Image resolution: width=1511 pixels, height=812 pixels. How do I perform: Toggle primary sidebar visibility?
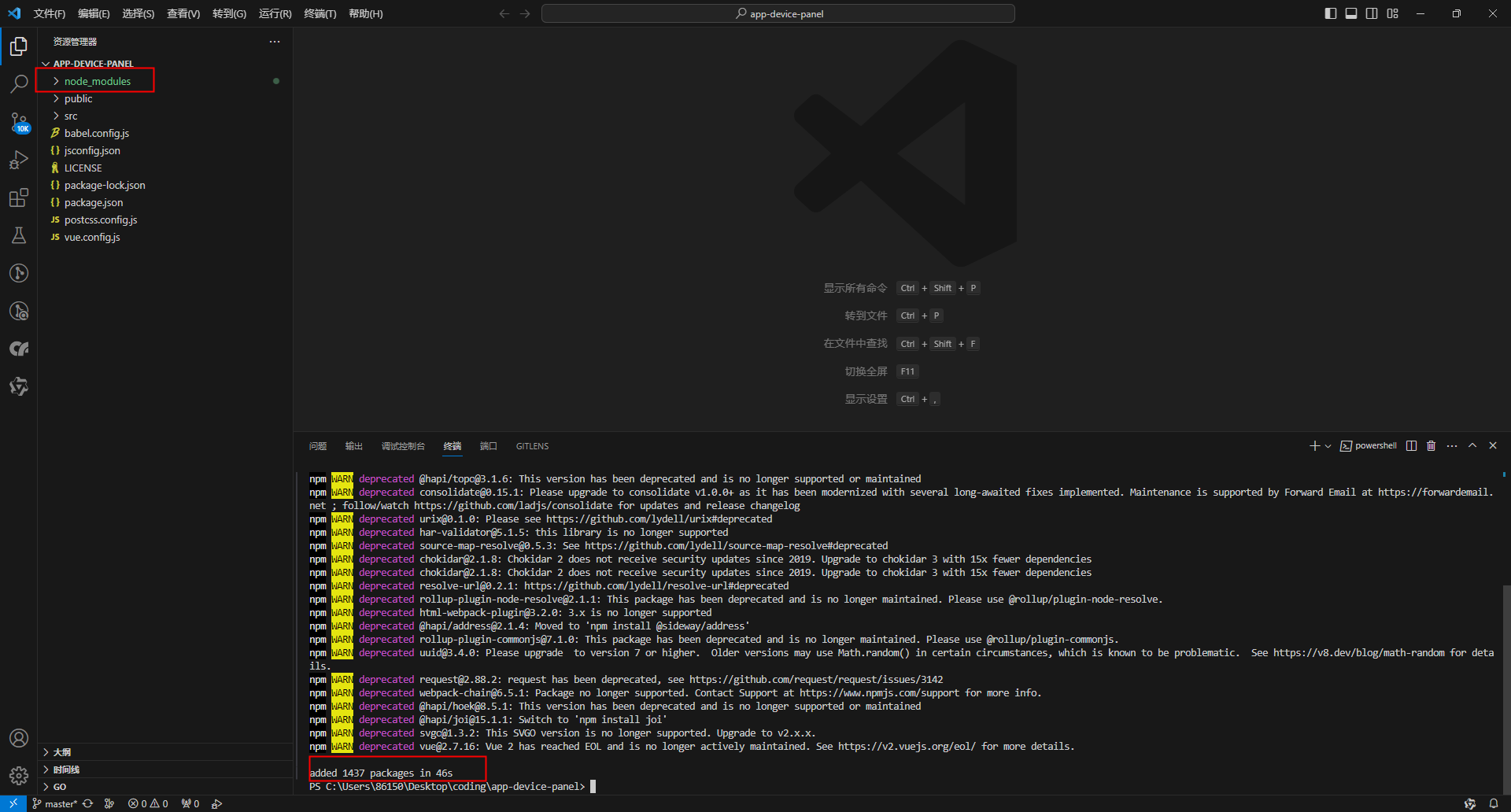(x=1331, y=13)
